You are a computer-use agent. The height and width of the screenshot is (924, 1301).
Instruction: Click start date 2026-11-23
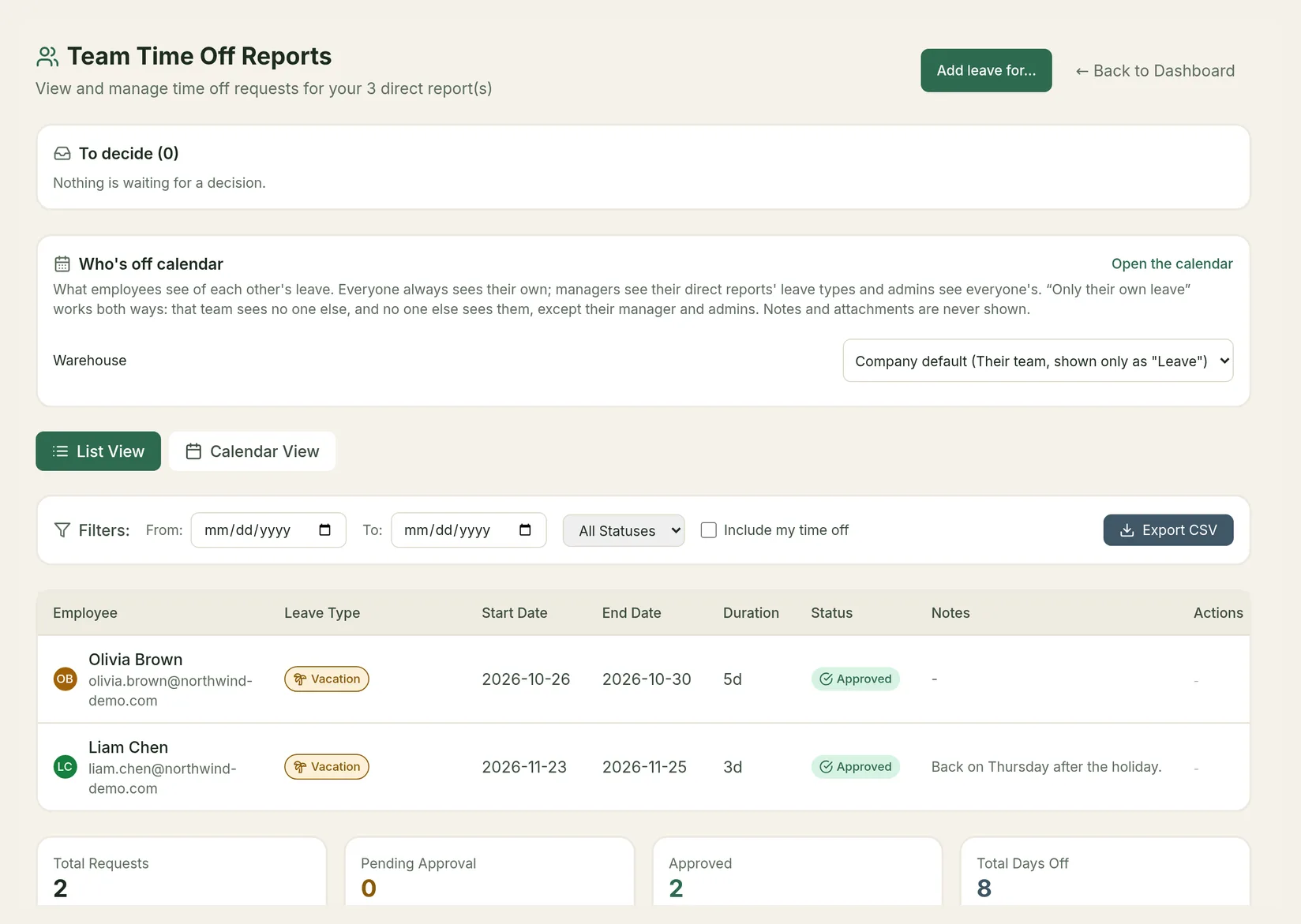click(x=524, y=767)
